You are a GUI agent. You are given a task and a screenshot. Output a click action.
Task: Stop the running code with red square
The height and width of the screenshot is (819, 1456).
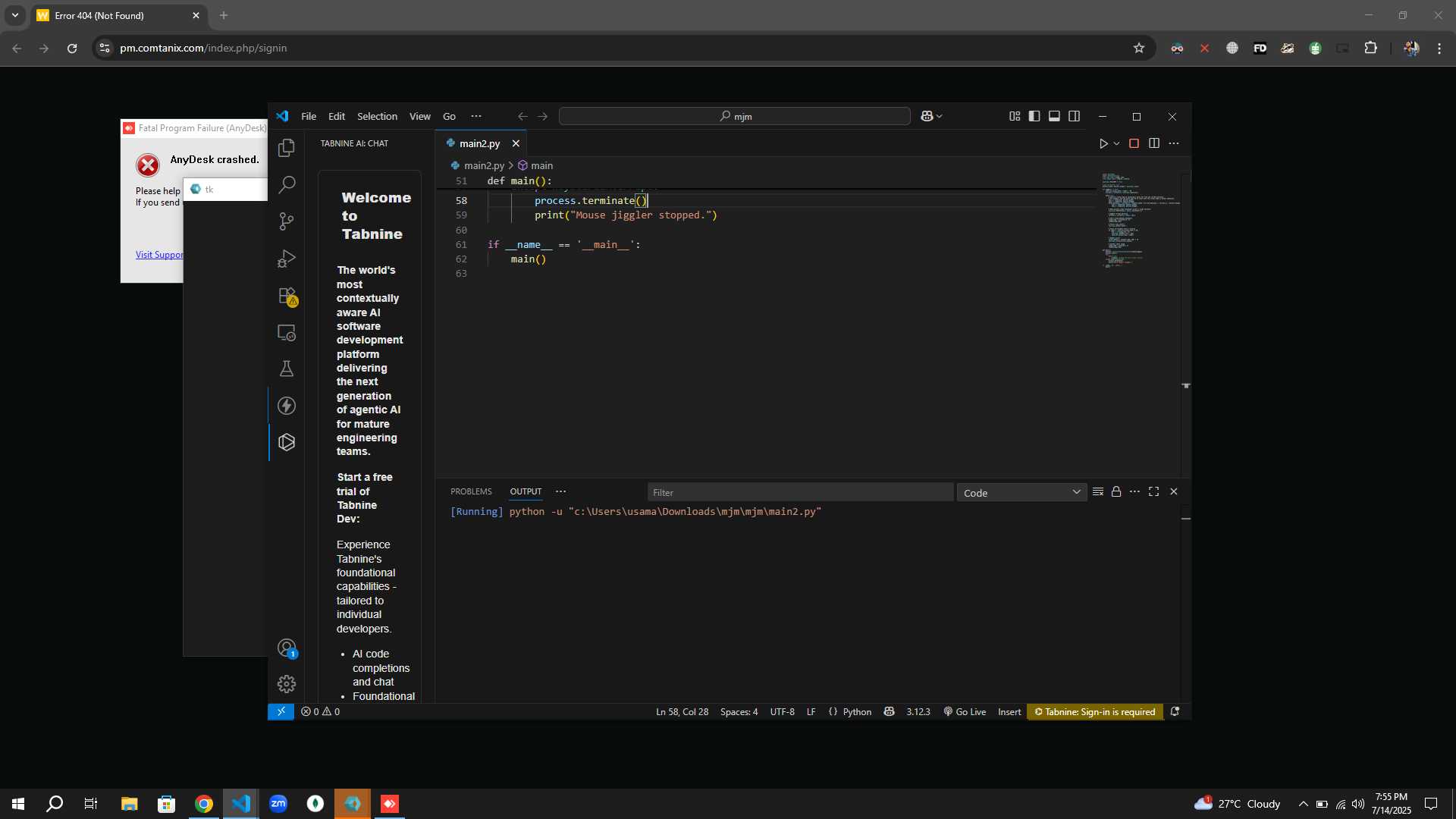1134,143
